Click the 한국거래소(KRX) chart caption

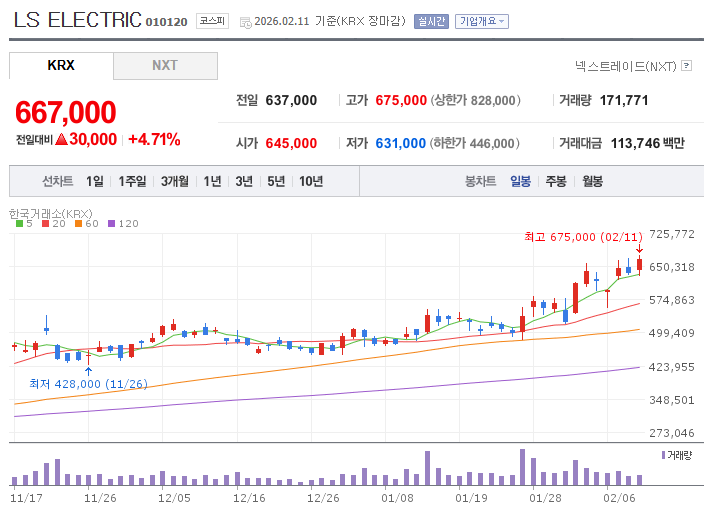[x=51, y=214]
